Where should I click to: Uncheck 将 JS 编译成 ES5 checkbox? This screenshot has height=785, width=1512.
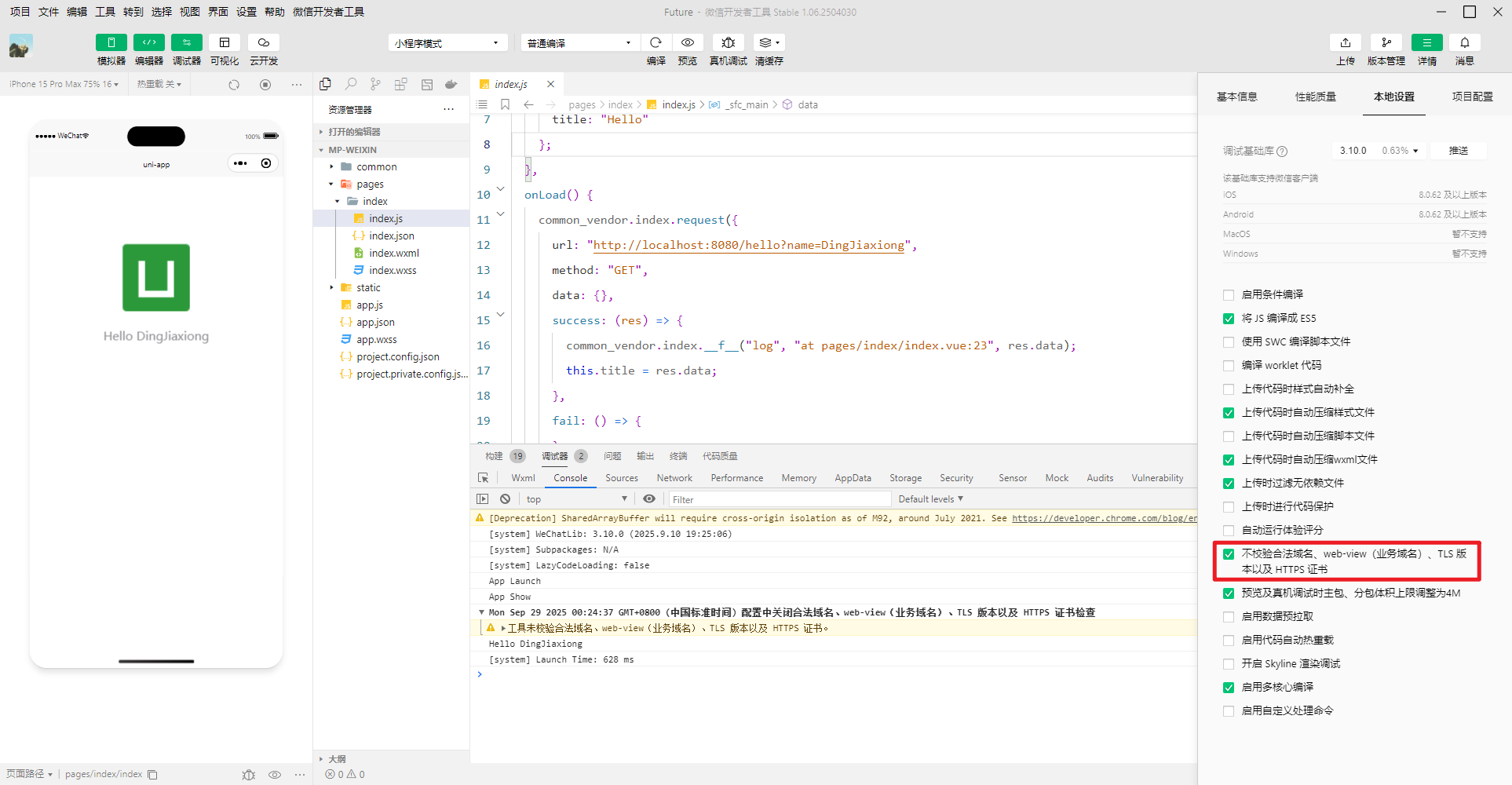pyautogui.click(x=1229, y=319)
